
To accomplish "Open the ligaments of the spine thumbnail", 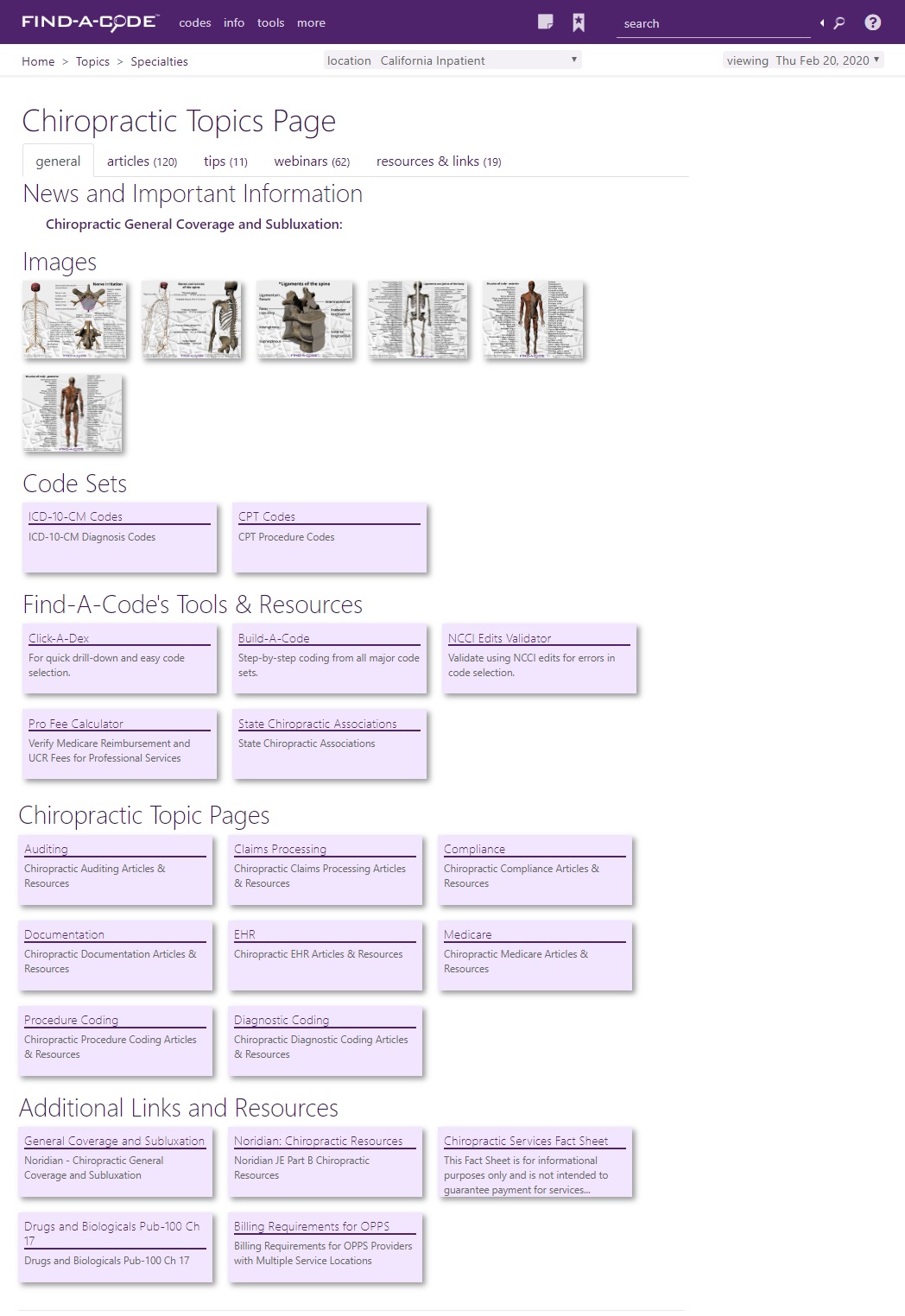I will 305,320.
